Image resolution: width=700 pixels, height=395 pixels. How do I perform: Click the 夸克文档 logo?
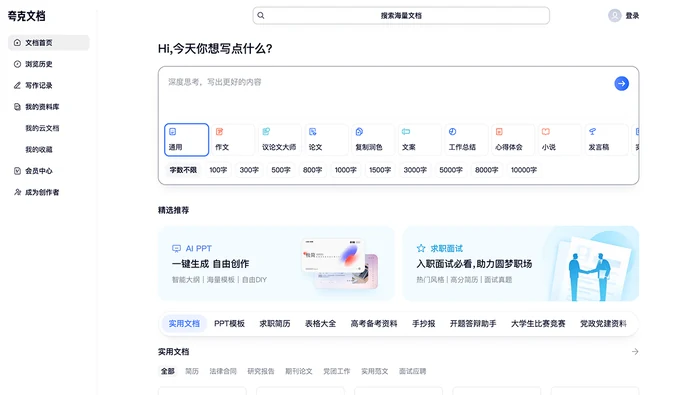[26, 16]
